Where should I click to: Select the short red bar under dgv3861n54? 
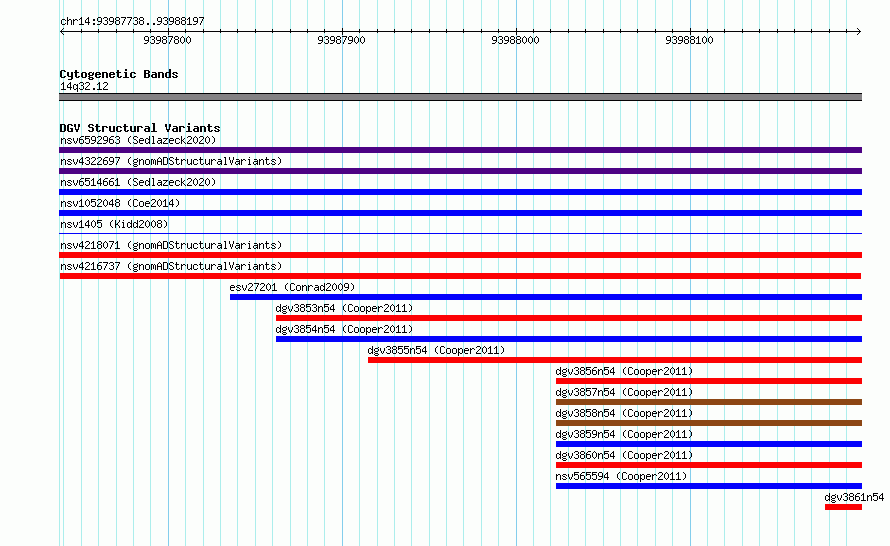pyautogui.click(x=843, y=507)
